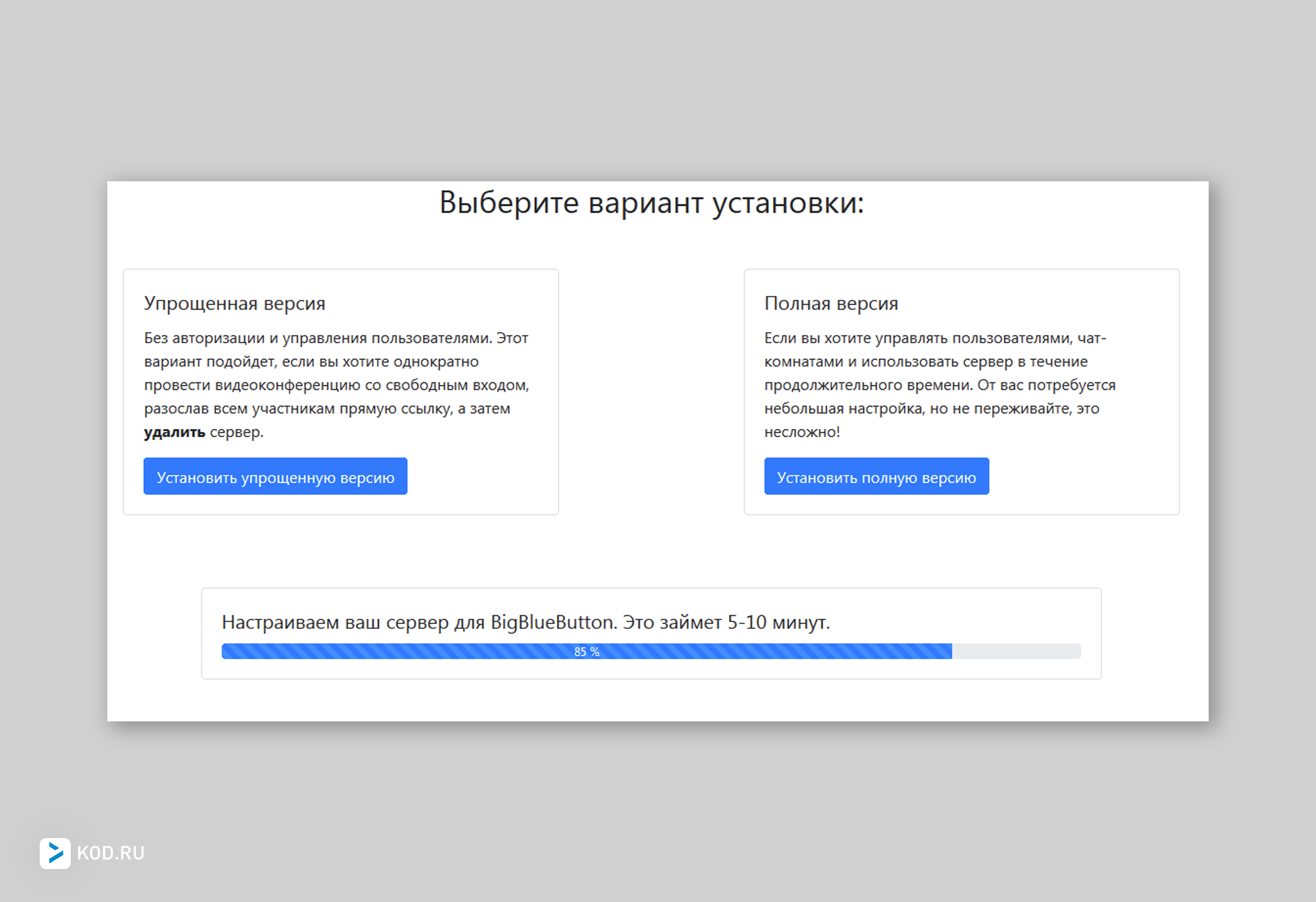Click the word 'продолжительного' in full version text

[833, 385]
